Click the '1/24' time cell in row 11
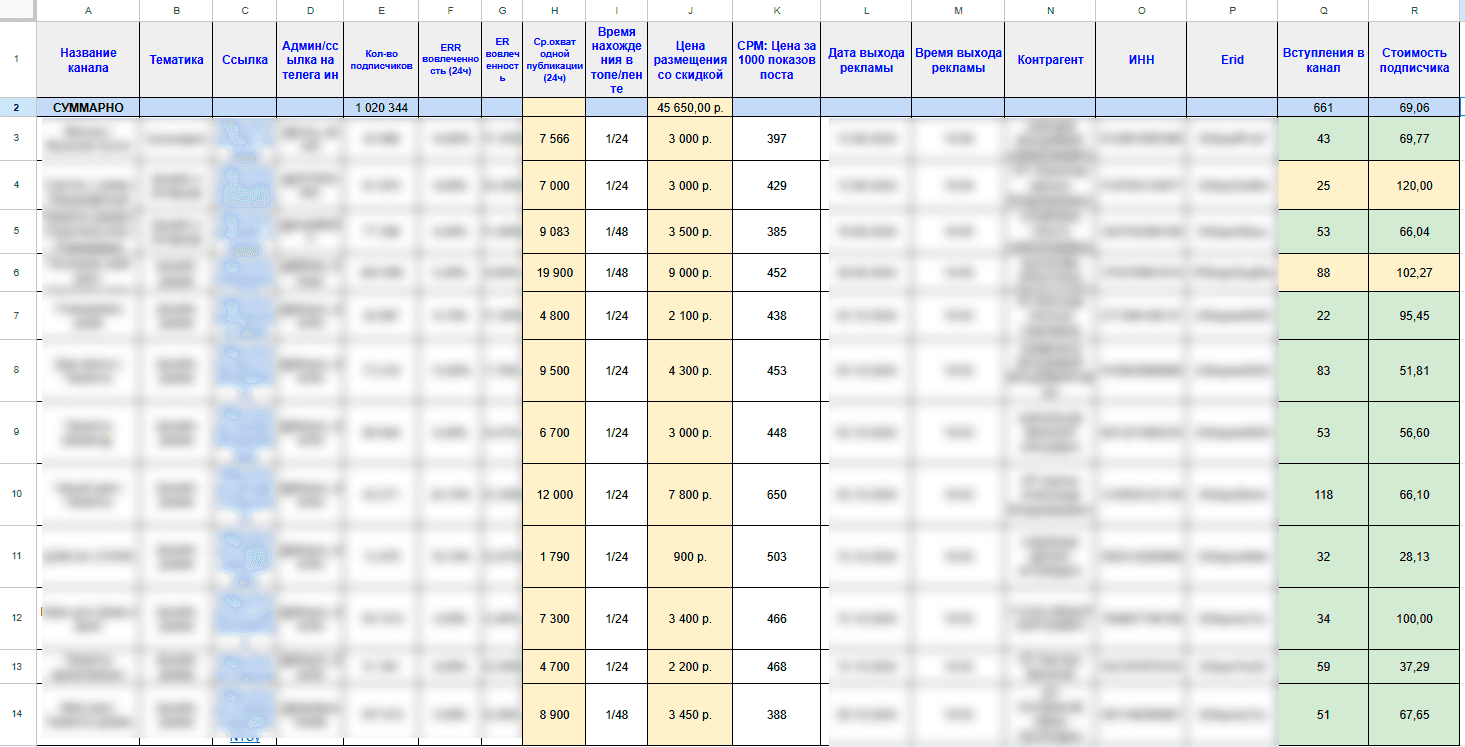Screen dimensions: 1465x747 coord(617,557)
